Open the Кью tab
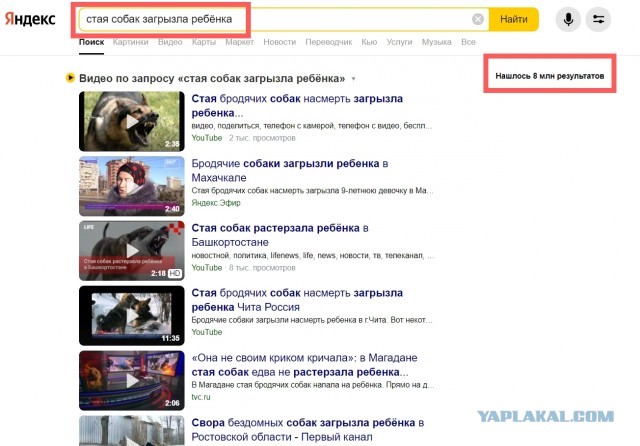This screenshot has width=640, height=446. click(369, 42)
